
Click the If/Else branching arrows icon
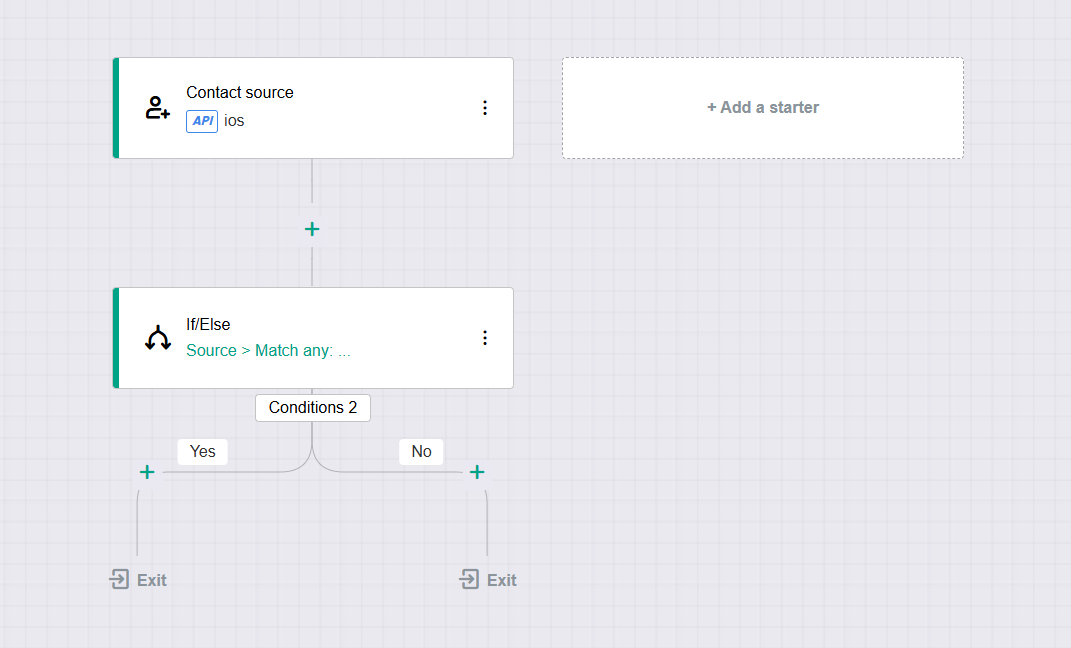157,338
